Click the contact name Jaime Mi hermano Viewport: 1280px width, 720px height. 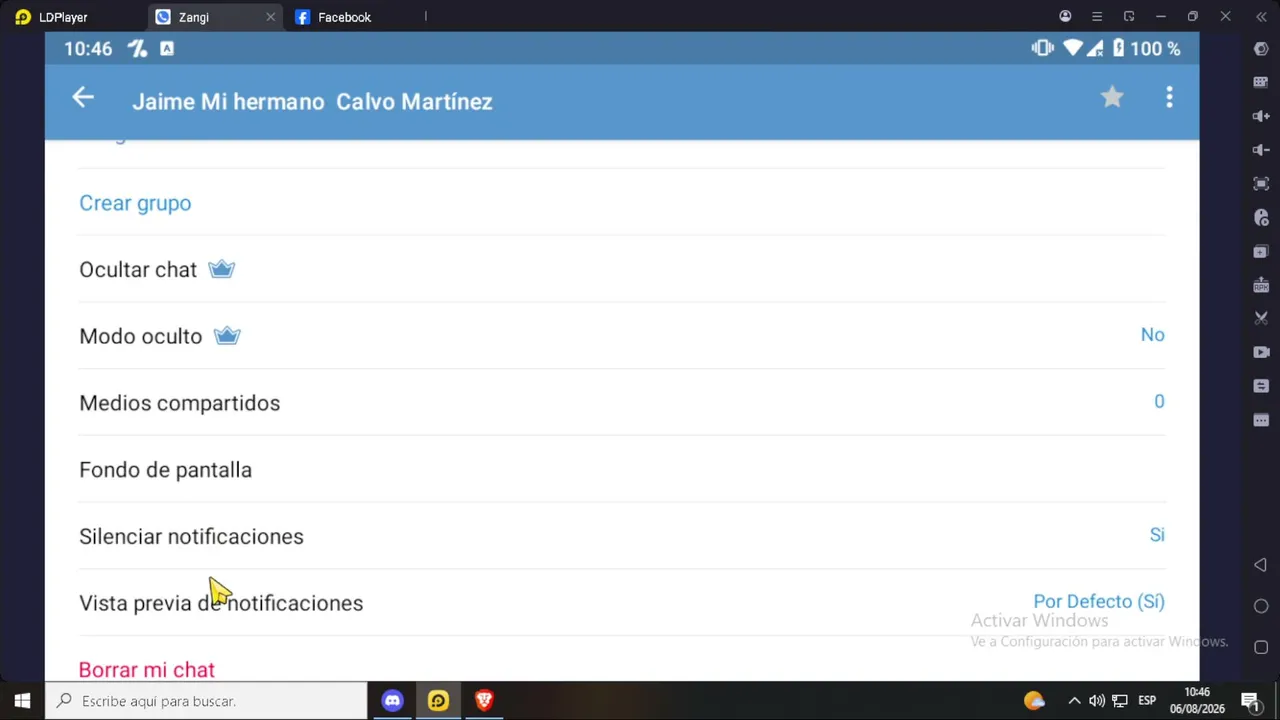coord(228,102)
